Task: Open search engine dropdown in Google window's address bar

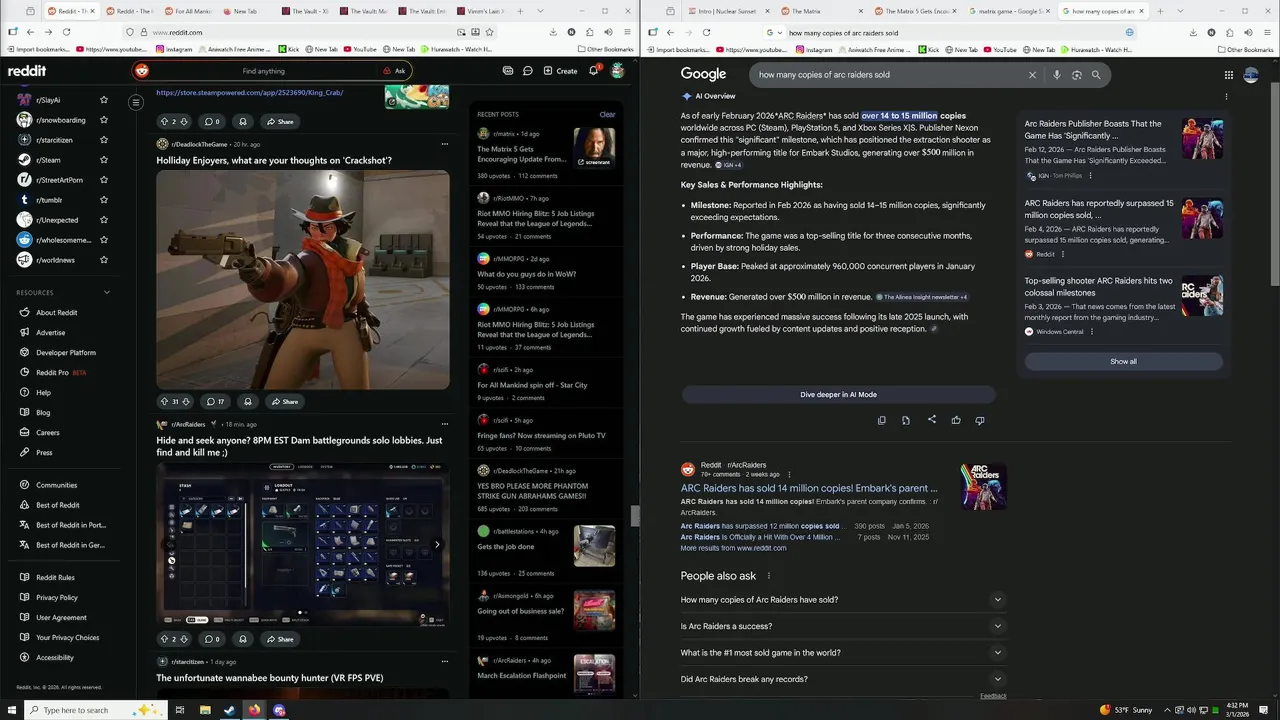Action: coord(774,32)
